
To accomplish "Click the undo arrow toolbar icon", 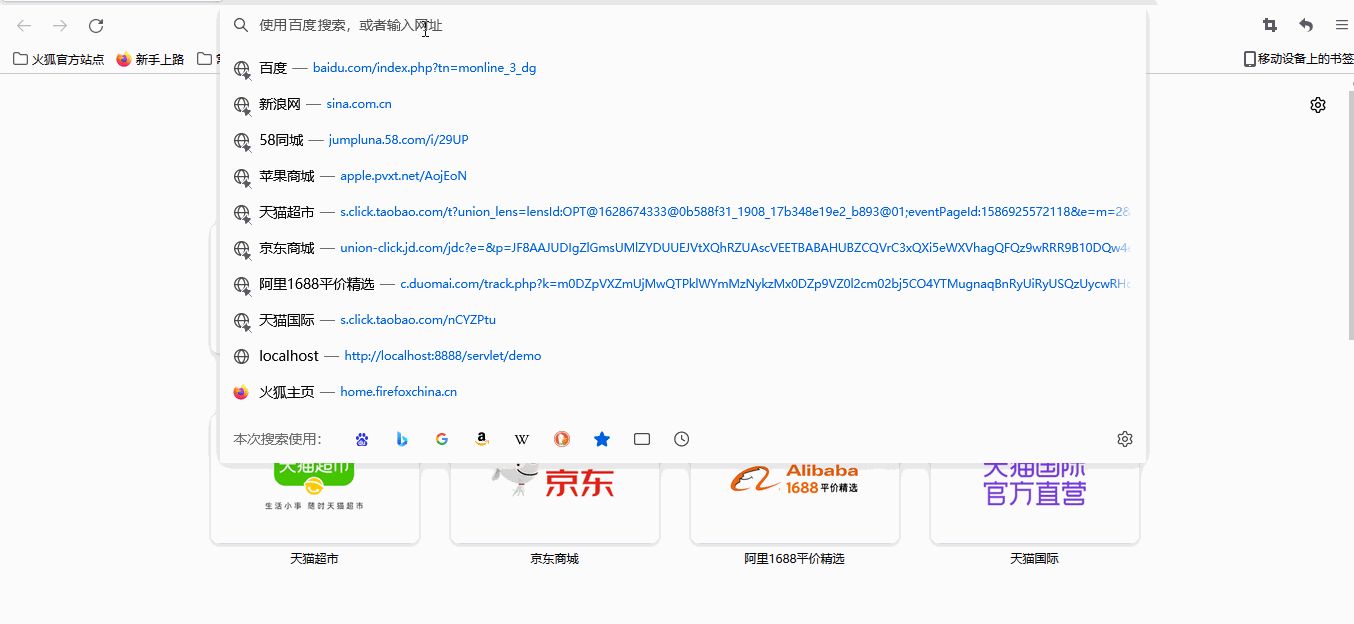I will 1306,25.
